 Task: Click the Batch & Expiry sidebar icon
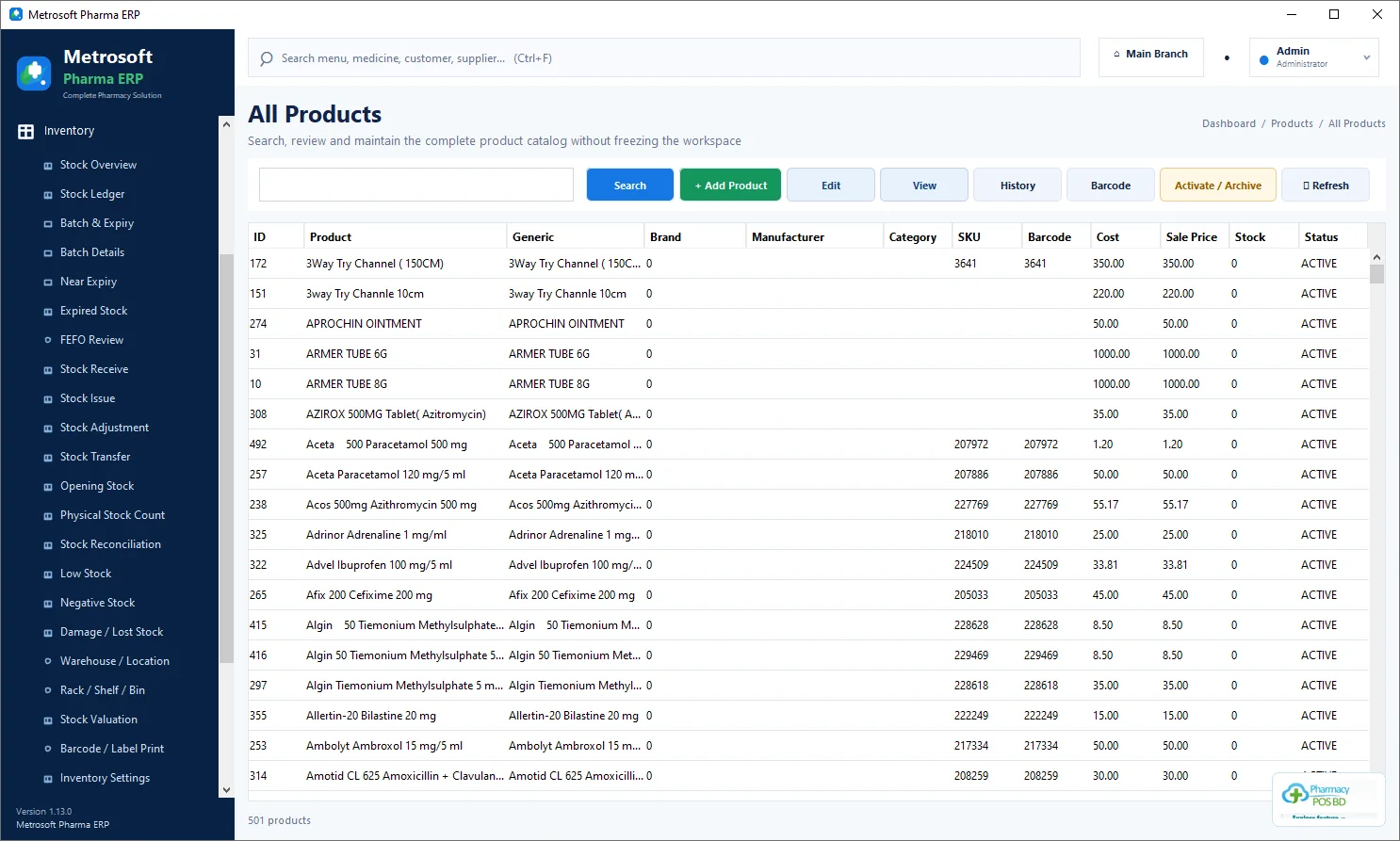[x=48, y=224]
